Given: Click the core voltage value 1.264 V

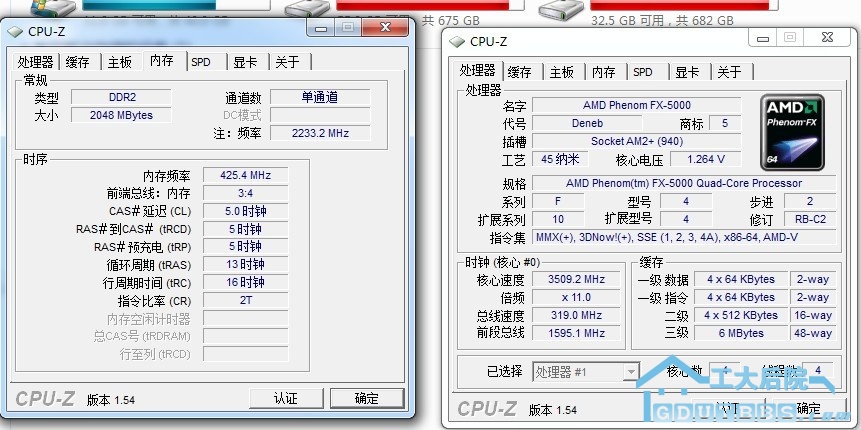Looking at the screenshot, I should 706,159.
